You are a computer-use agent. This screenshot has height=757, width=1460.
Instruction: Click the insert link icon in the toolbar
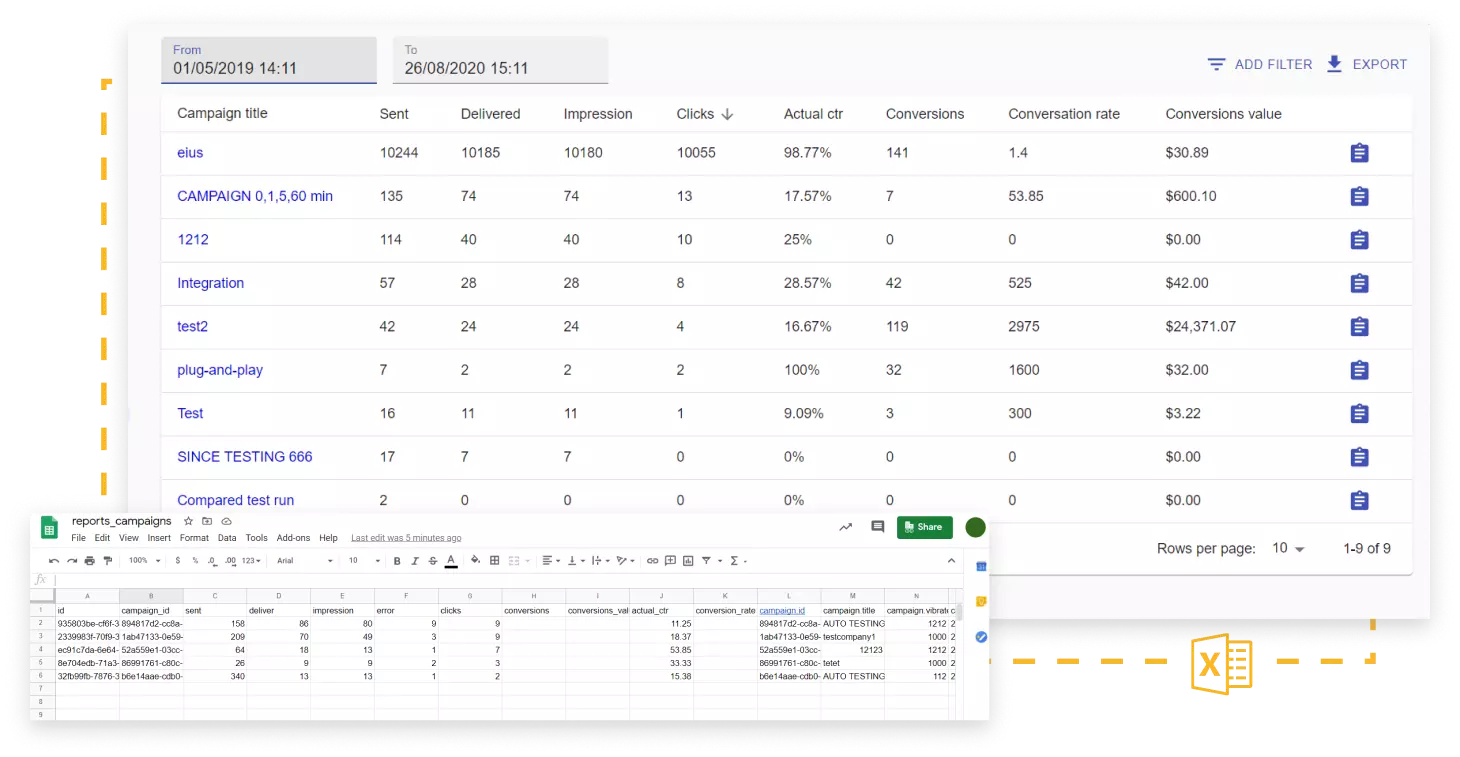653,561
